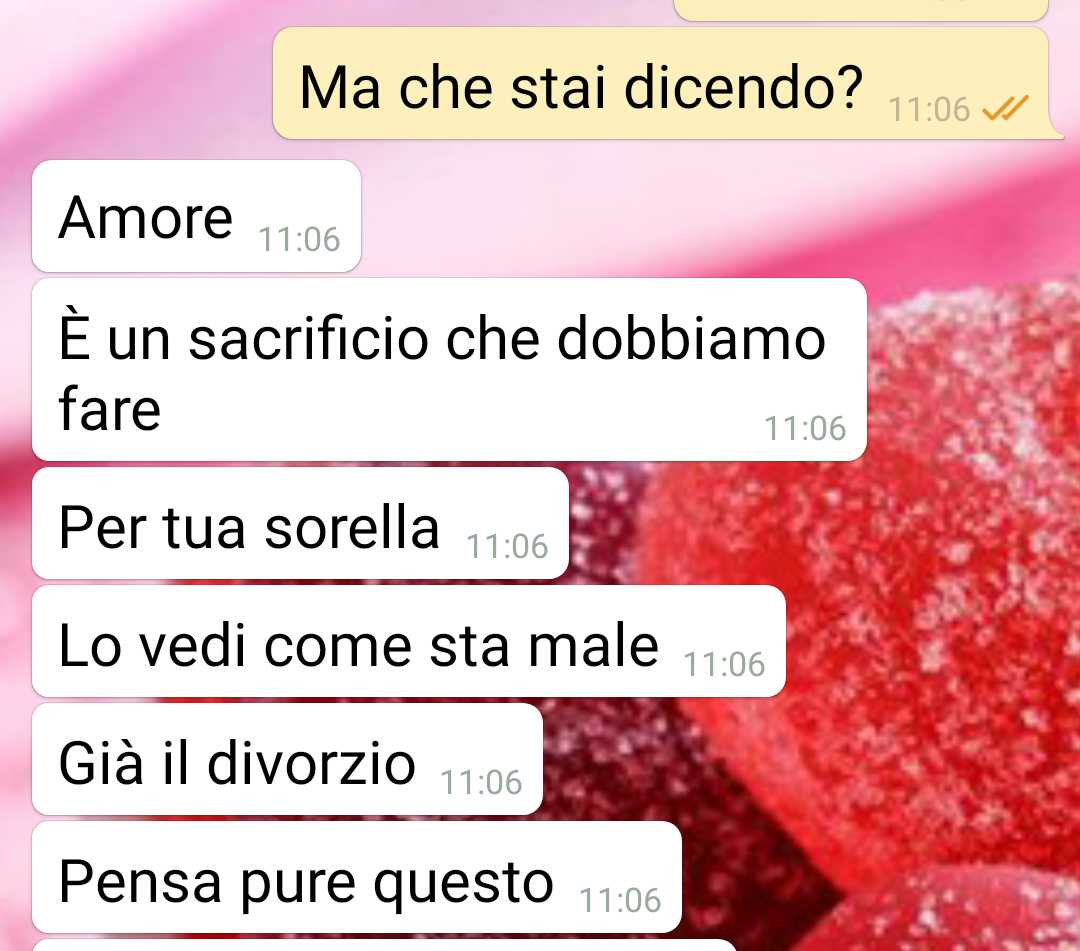Select the 'Lo vedi come sta male' bubble
Image resolution: width=1080 pixels, height=951 pixels.
[408, 641]
